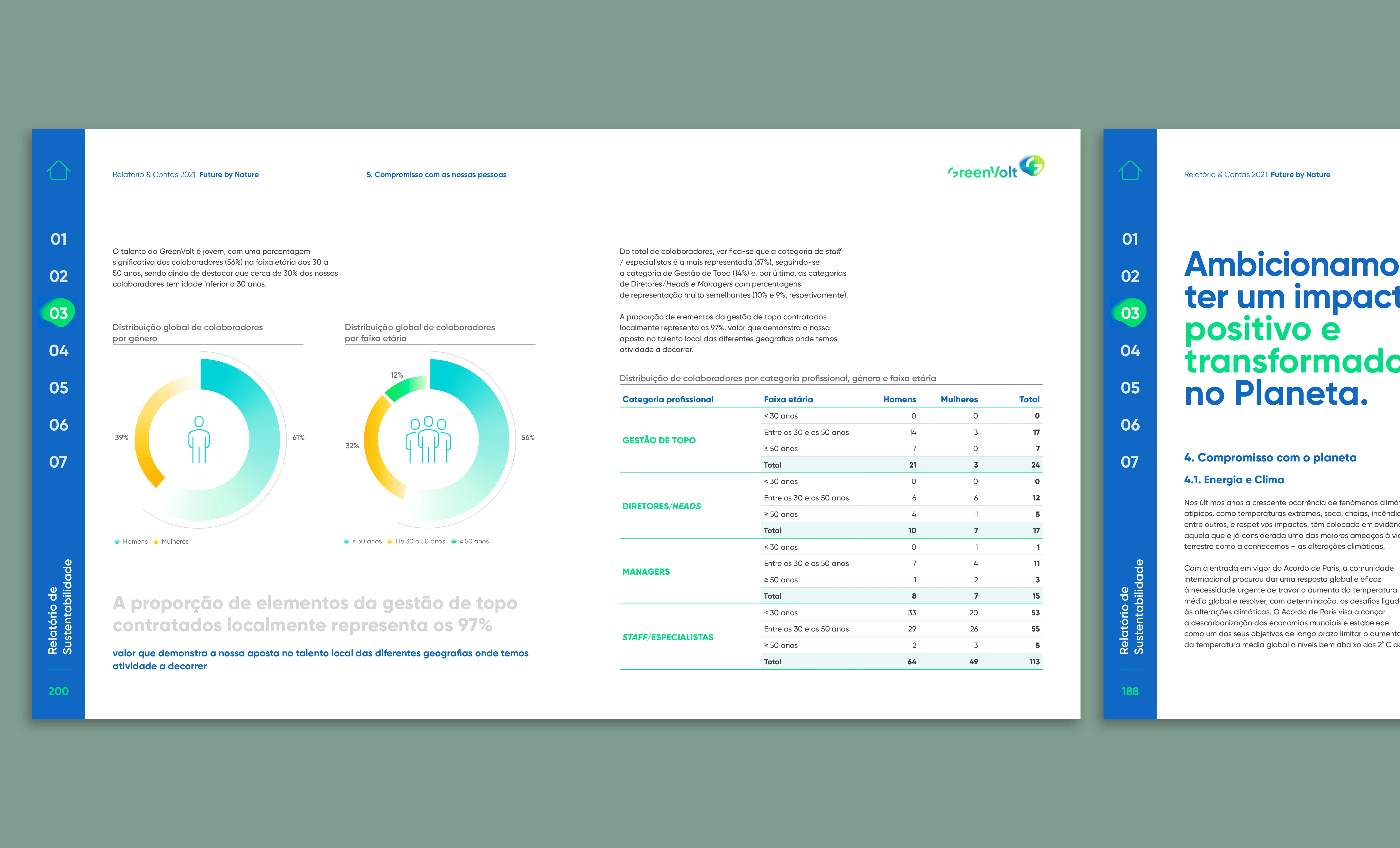
Task: Click the group of people icon in age chart
Action: coord(428,439)
